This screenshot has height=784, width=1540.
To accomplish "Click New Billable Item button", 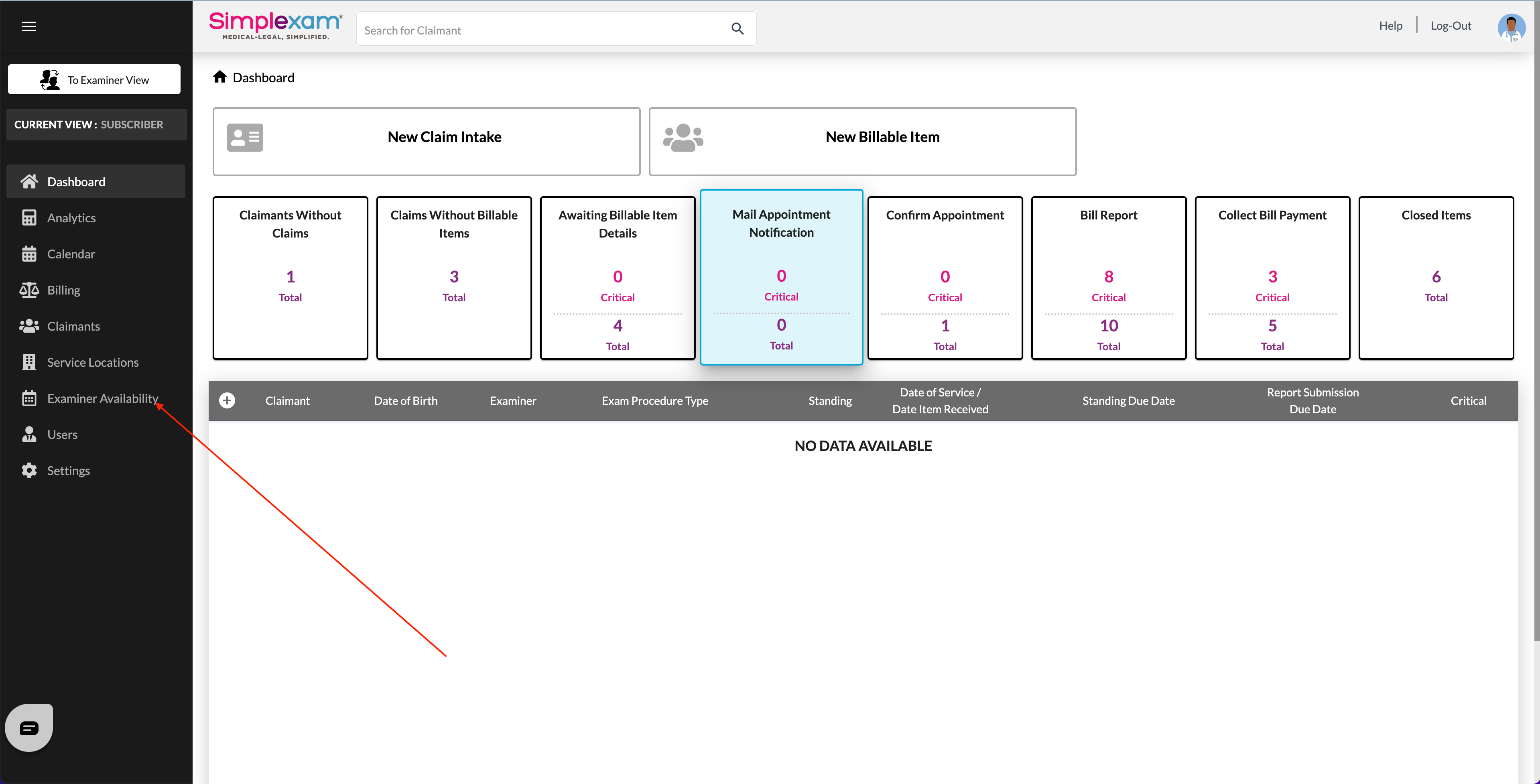I will point(862,141).
